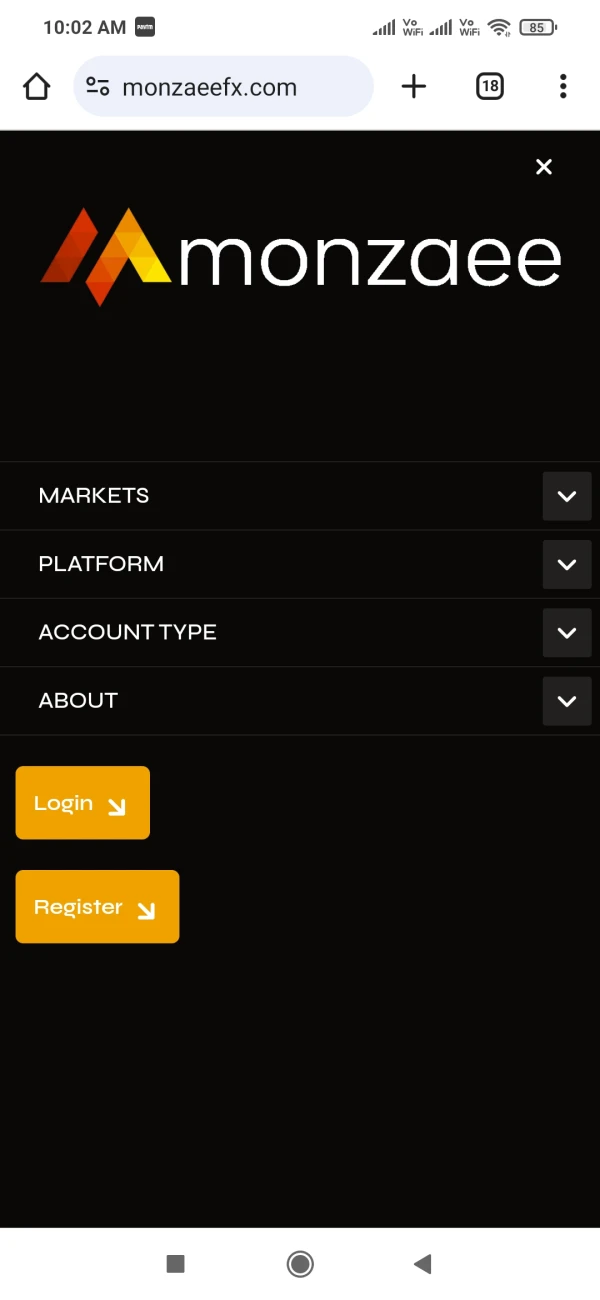Select the MARKETS menu item
The width and height of the screenshot is (600, 1300).
pos(94,496)
